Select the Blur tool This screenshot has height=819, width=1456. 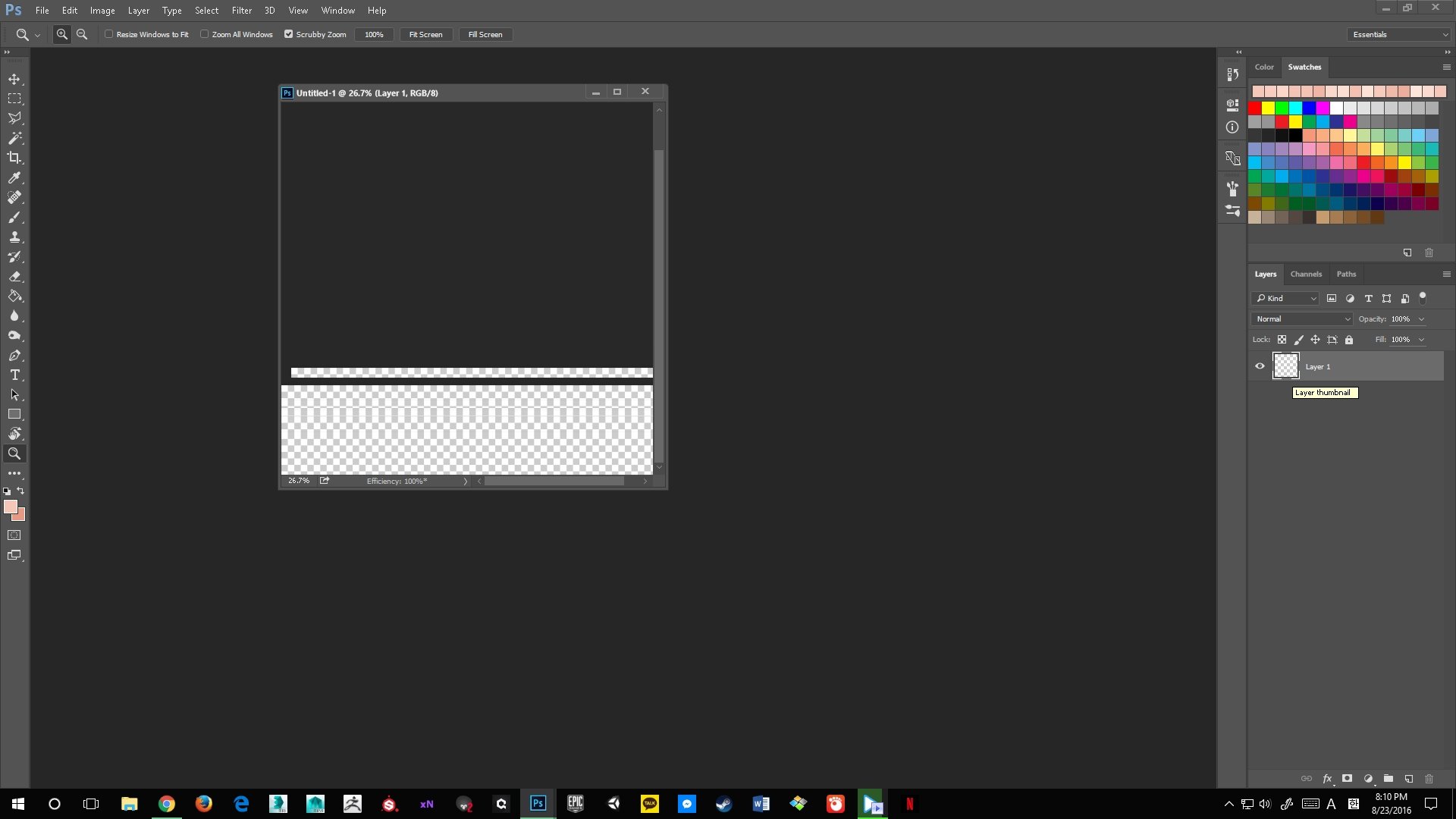[14, 315]
